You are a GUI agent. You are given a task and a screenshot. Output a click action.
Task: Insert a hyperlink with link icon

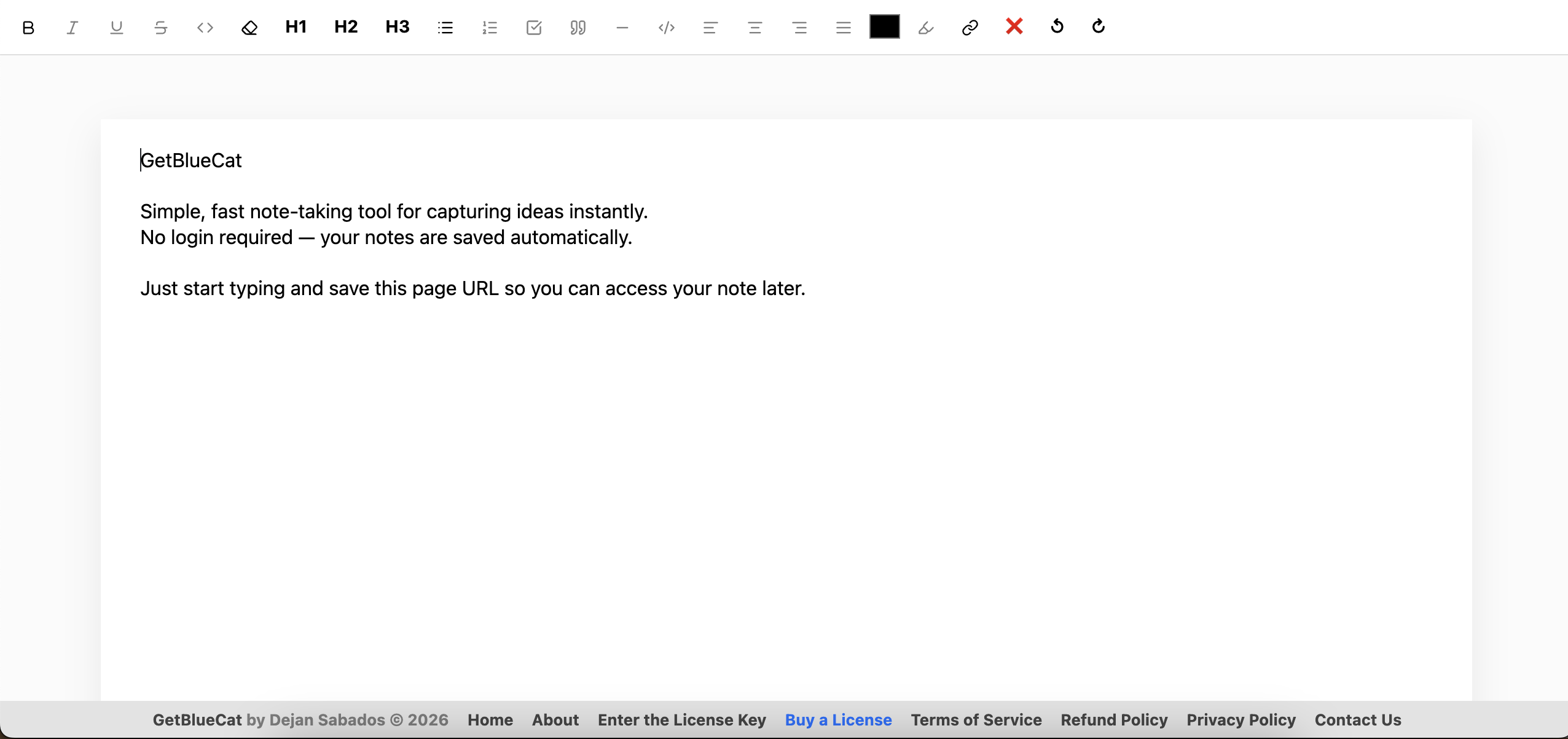pyautogui.click(x=970, y=28)
